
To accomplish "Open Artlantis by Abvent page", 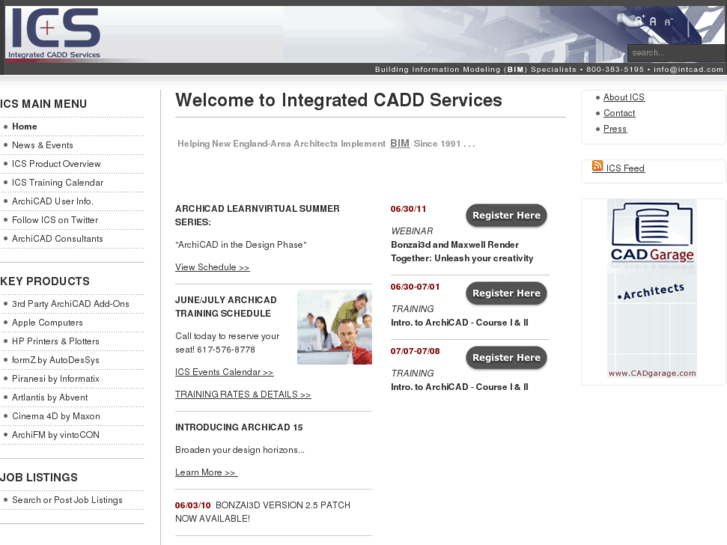I will pos(50,398).
